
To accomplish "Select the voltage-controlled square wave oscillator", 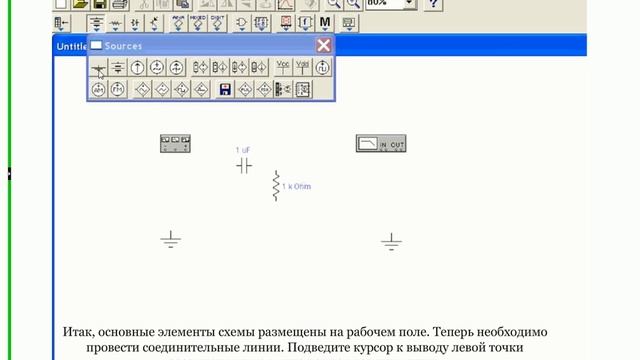I will coord(182,89).
